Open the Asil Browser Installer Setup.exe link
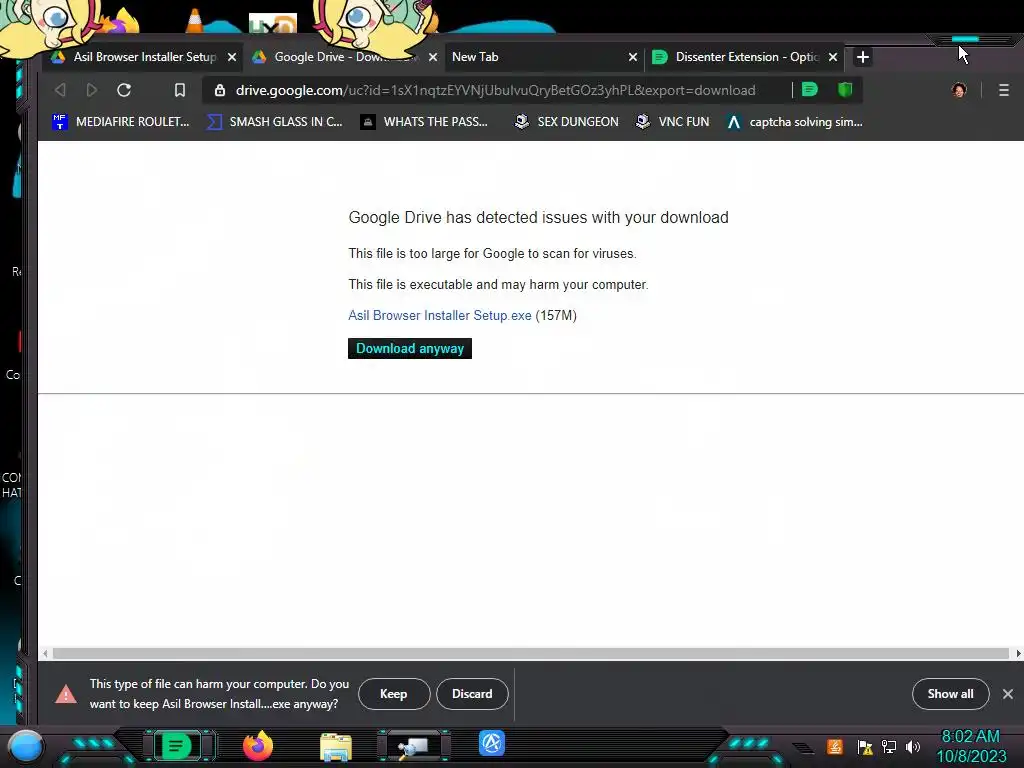 point(440,315)
